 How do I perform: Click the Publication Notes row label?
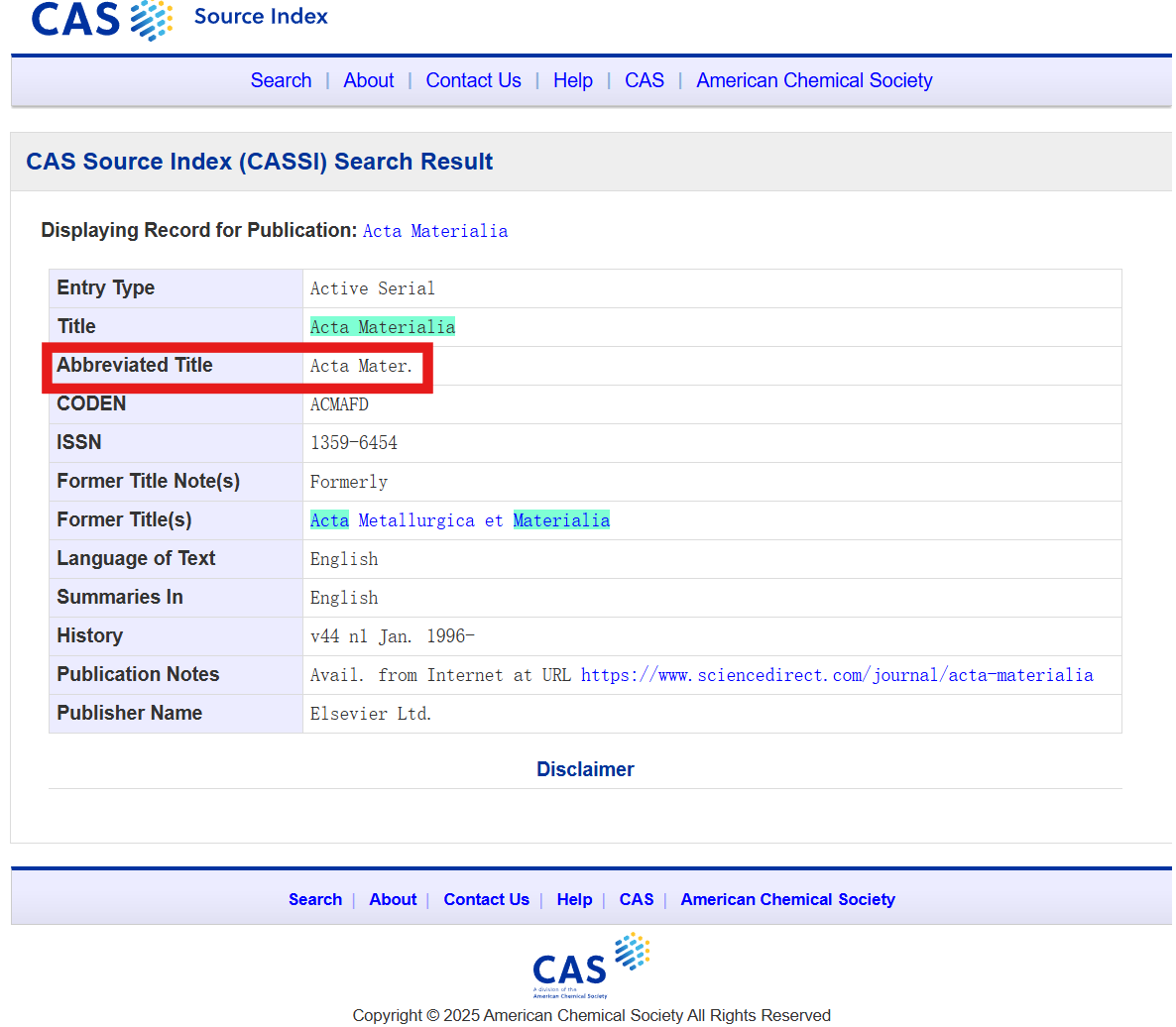[x=138, y=674]
